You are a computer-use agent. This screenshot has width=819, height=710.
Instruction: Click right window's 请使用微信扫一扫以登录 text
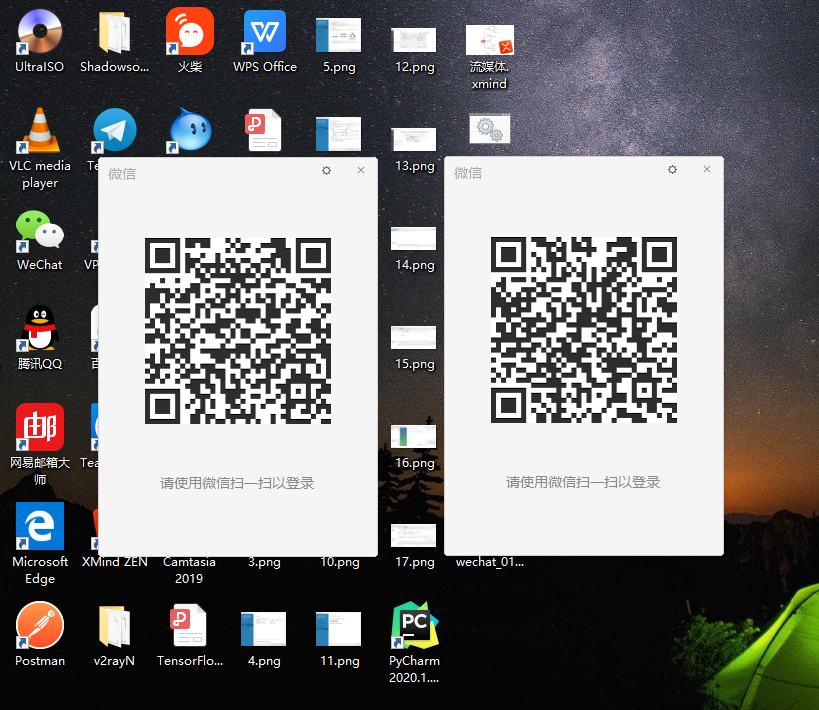tap(583, 482)
